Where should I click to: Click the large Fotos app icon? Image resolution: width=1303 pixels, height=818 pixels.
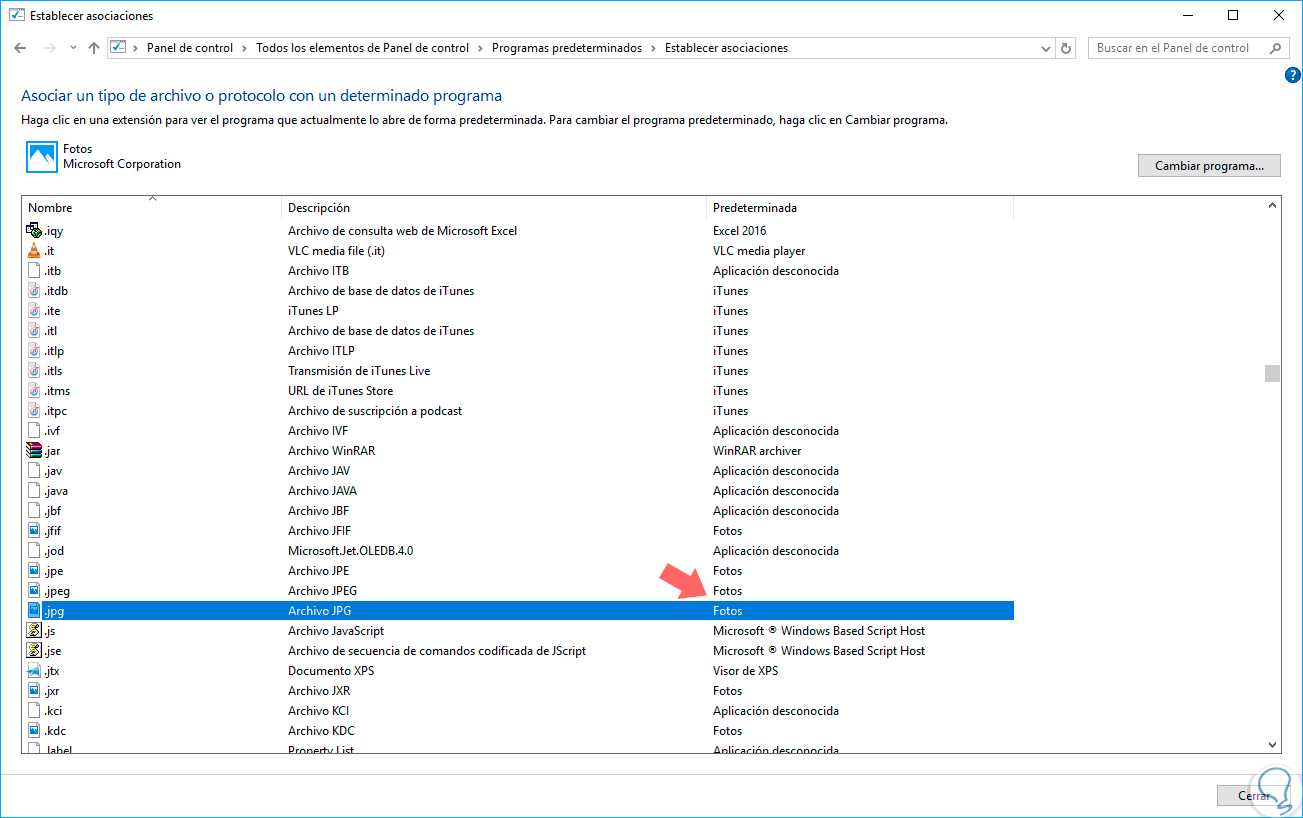pyautogui.click(x=42, y=157)
